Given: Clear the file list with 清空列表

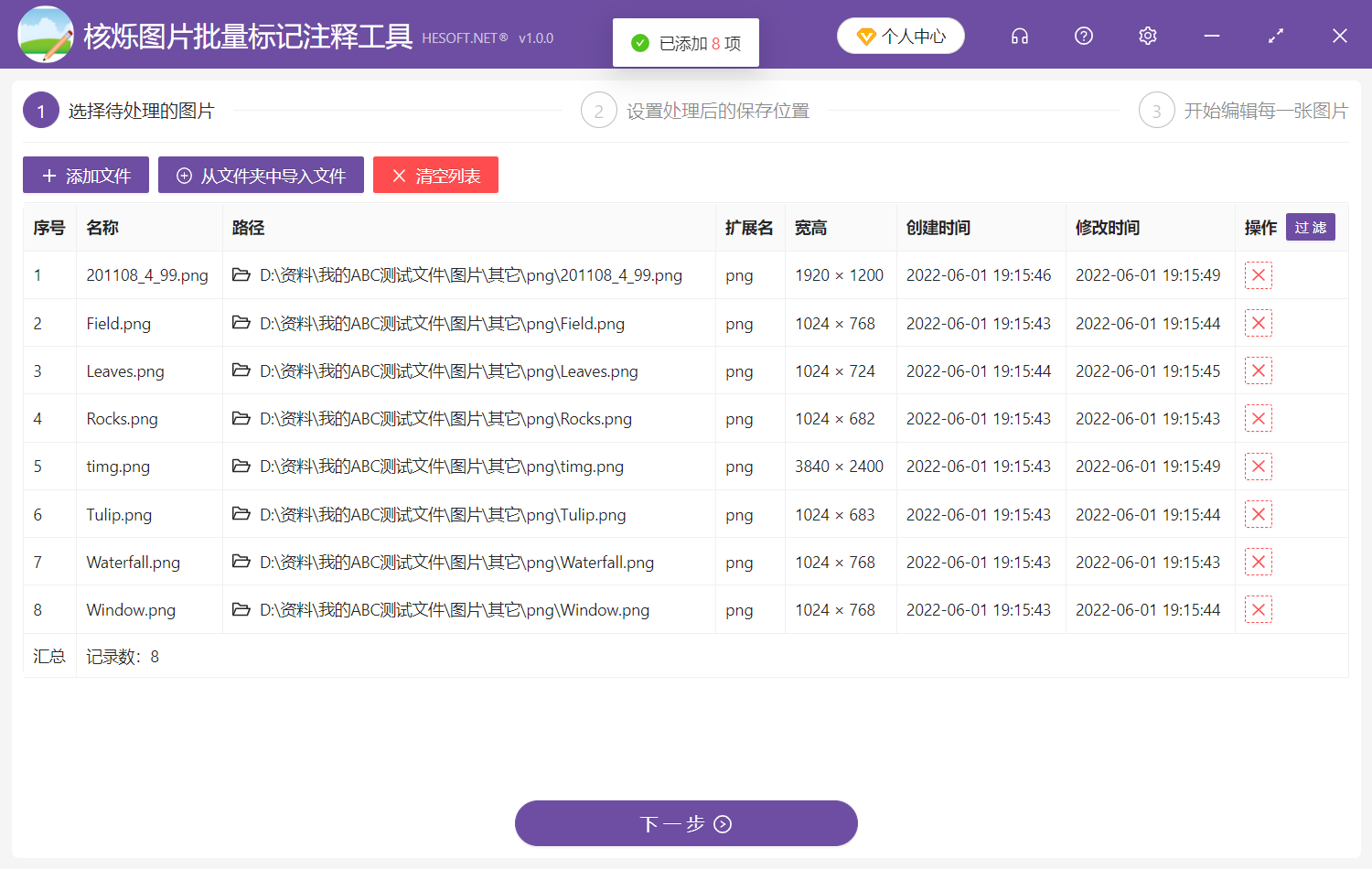Looking at the screenshot, I should [x=435, y=175].
